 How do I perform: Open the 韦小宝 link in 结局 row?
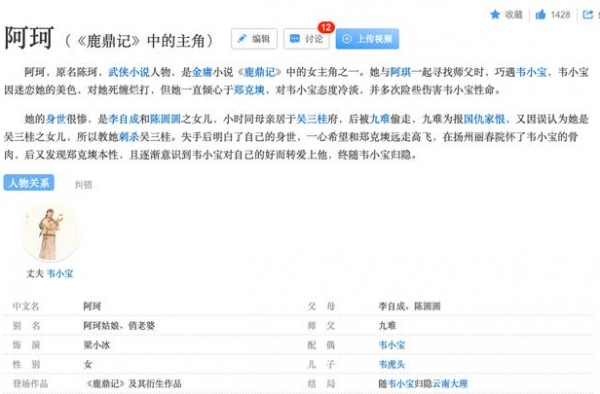[401, 384]
